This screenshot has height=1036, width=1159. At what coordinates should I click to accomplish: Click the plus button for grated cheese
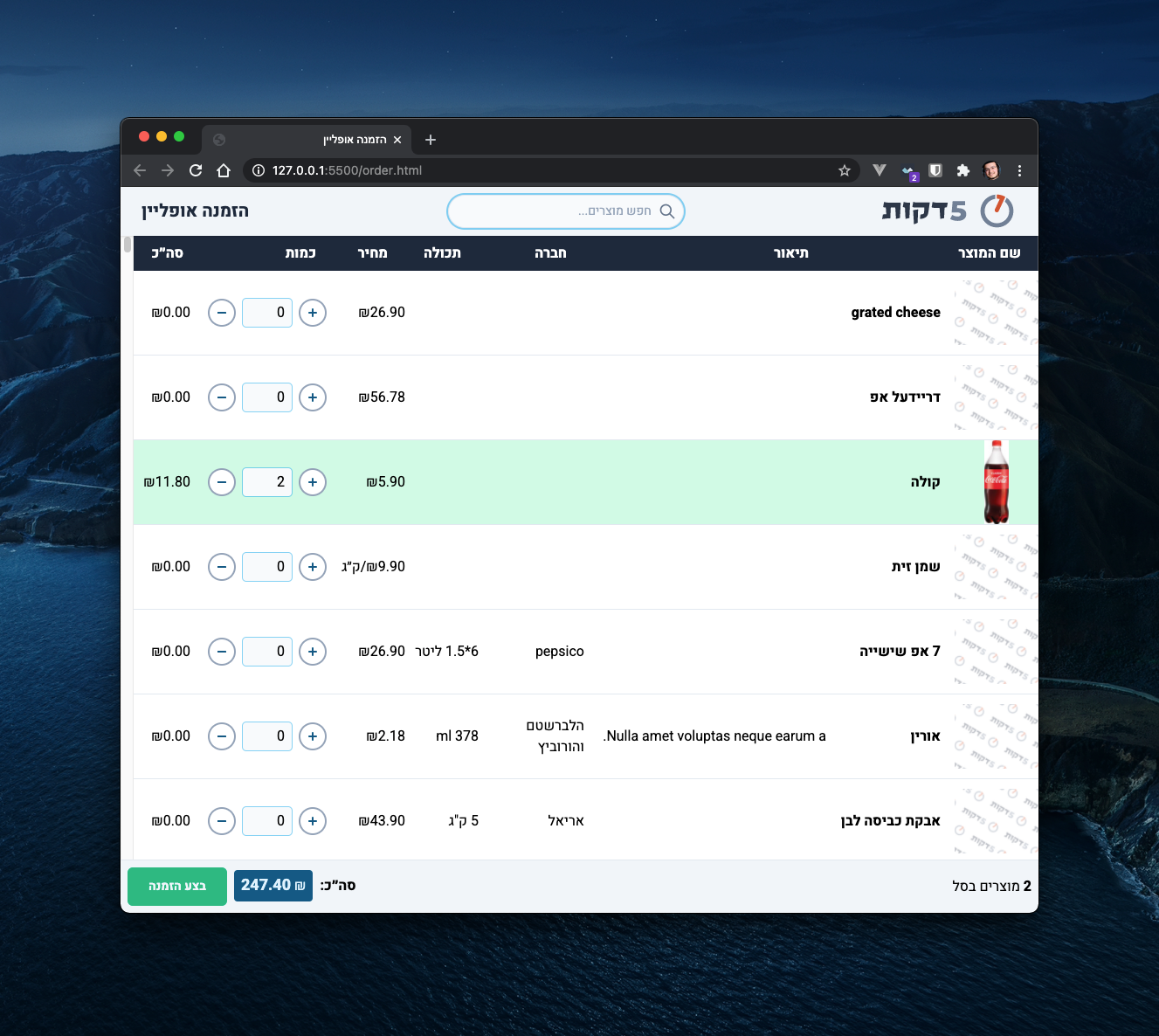(313, 313)
